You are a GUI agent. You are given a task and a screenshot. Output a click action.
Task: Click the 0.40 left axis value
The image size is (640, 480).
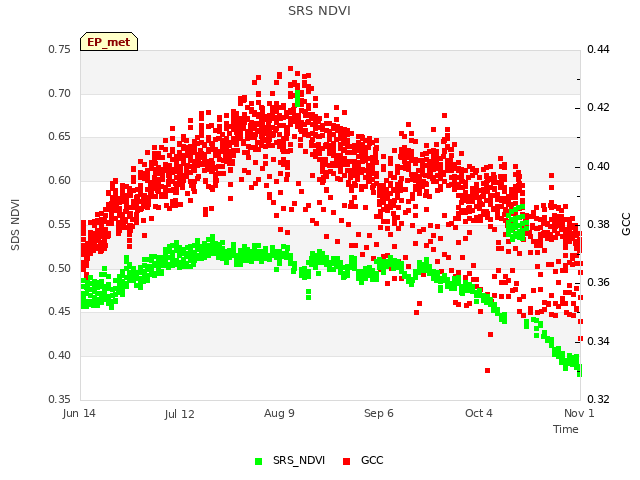pyautogui.click(x=60, y=356)
